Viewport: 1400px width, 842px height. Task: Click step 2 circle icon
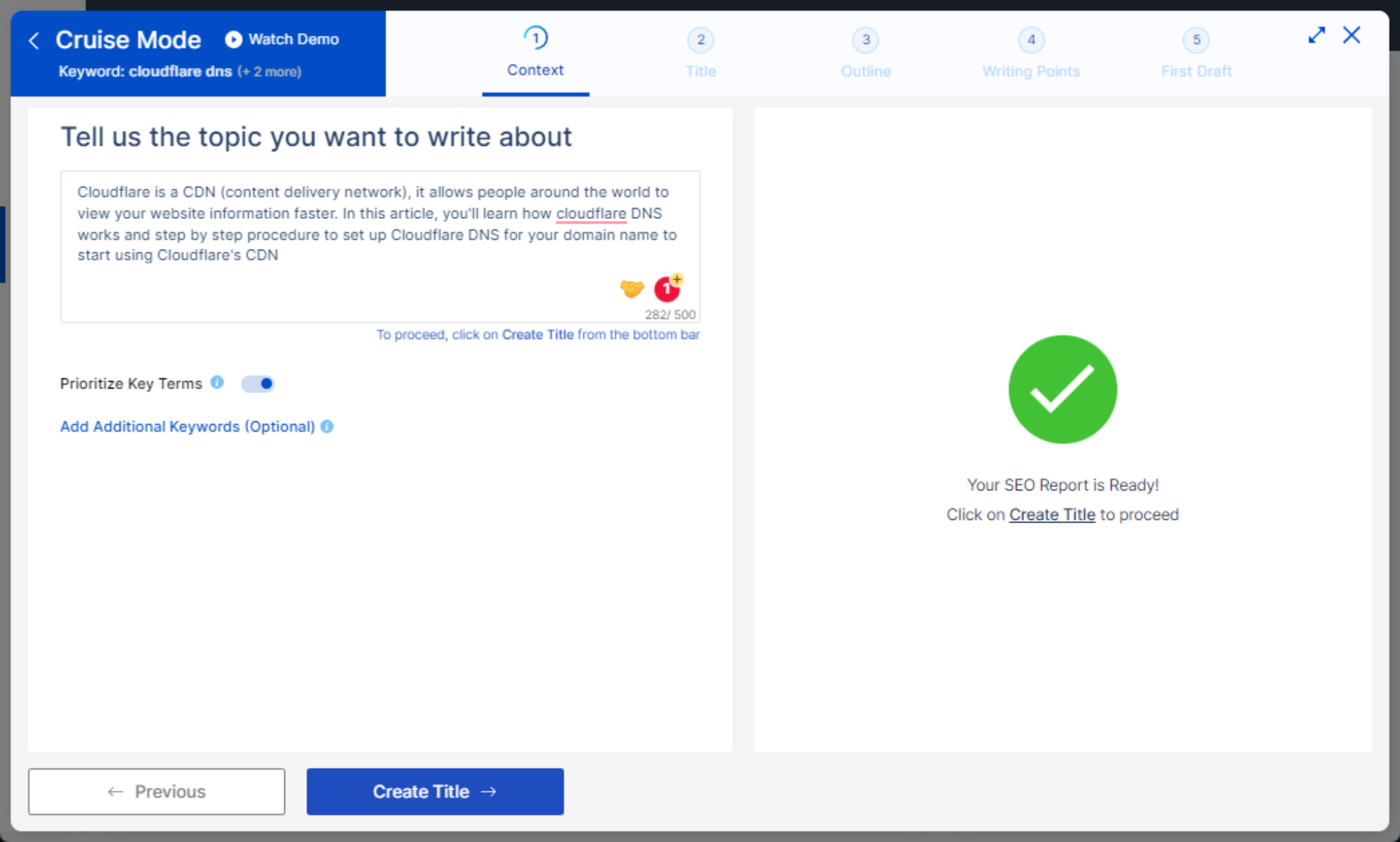coord(701,40)
